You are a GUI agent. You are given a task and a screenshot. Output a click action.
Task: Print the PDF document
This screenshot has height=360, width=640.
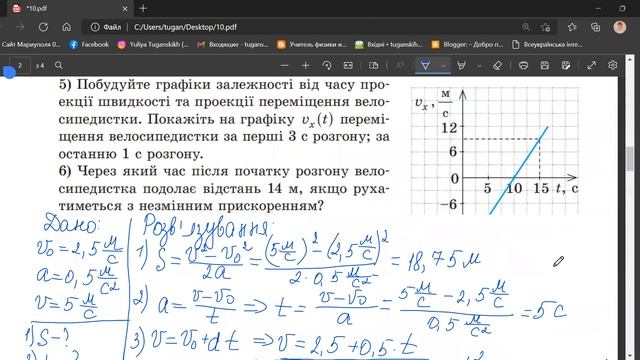[523, 65]
